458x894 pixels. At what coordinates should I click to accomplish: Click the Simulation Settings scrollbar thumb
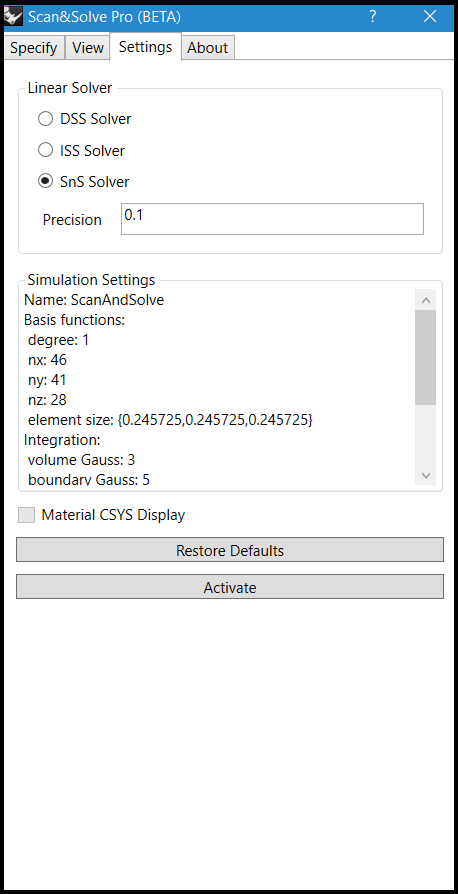pos(425,357)
